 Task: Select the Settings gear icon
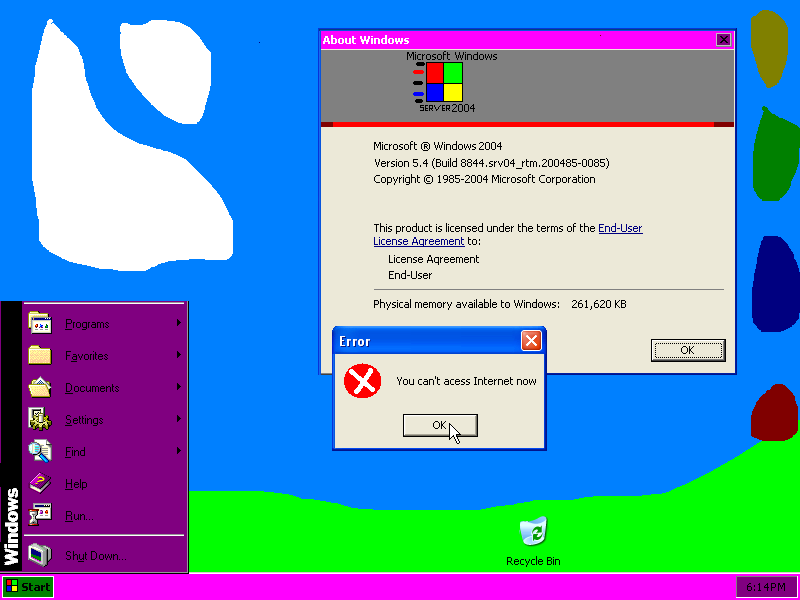40,419
